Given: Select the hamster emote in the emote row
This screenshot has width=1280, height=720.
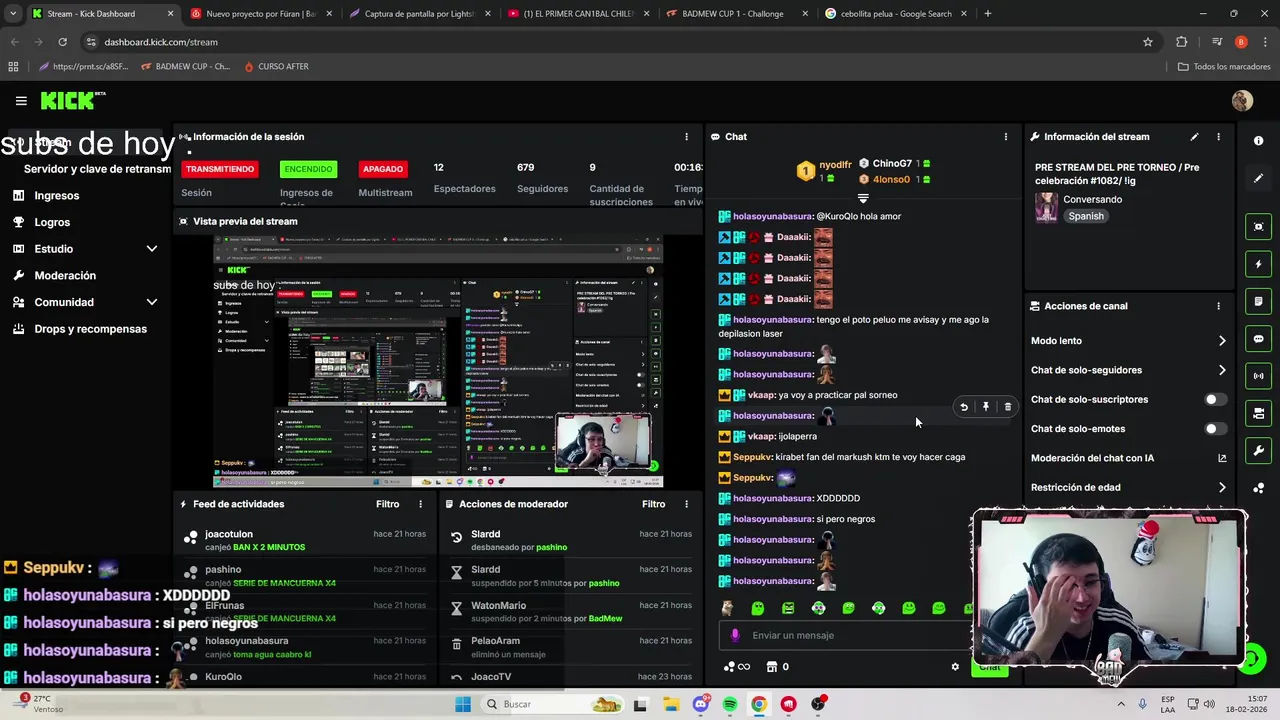Looking at the screenshot, I should pyautogui.click(x=727, y=608).
